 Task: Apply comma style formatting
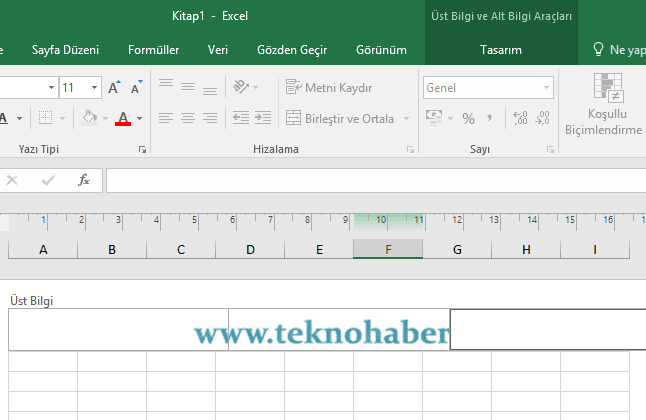point(489,118)
